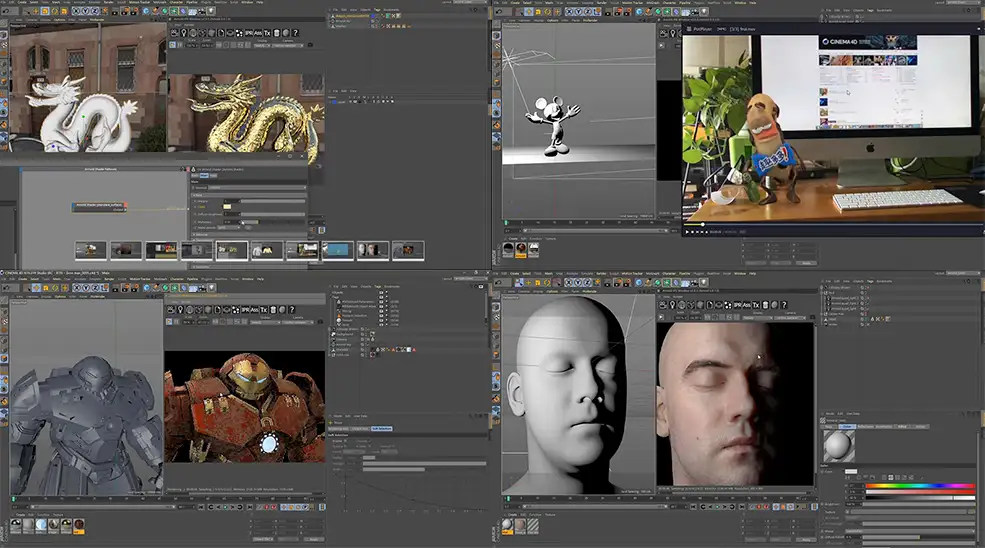Select the blue glowing material in robot window

coord(41,525)
